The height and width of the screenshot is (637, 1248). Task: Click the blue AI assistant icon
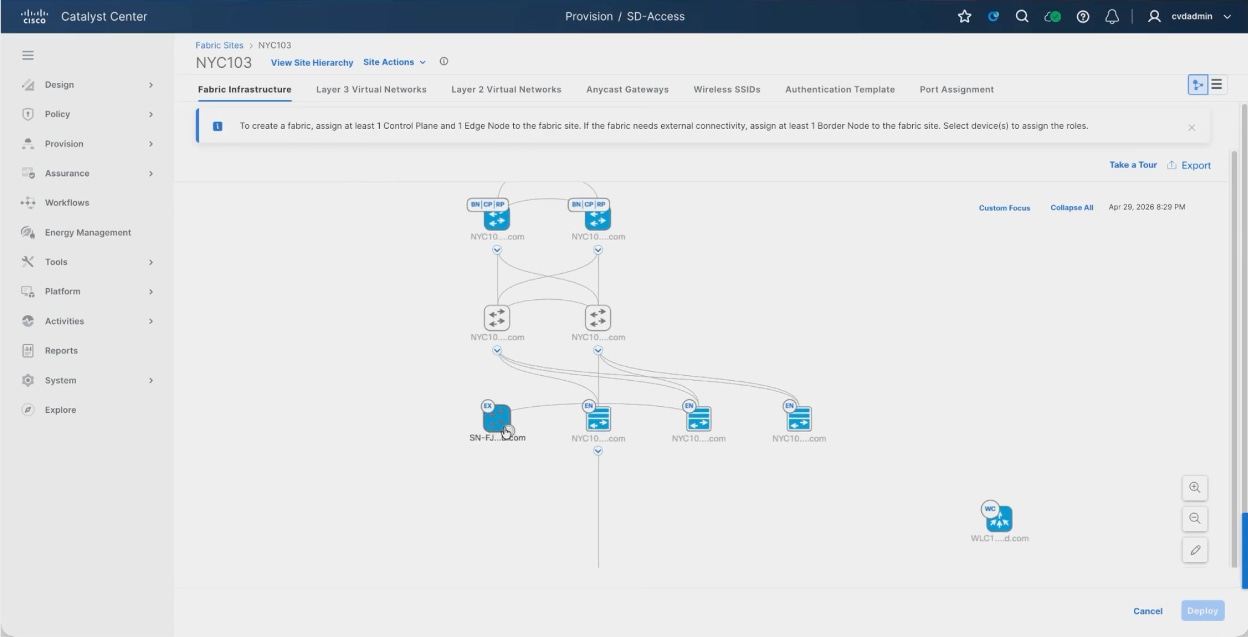993,16
